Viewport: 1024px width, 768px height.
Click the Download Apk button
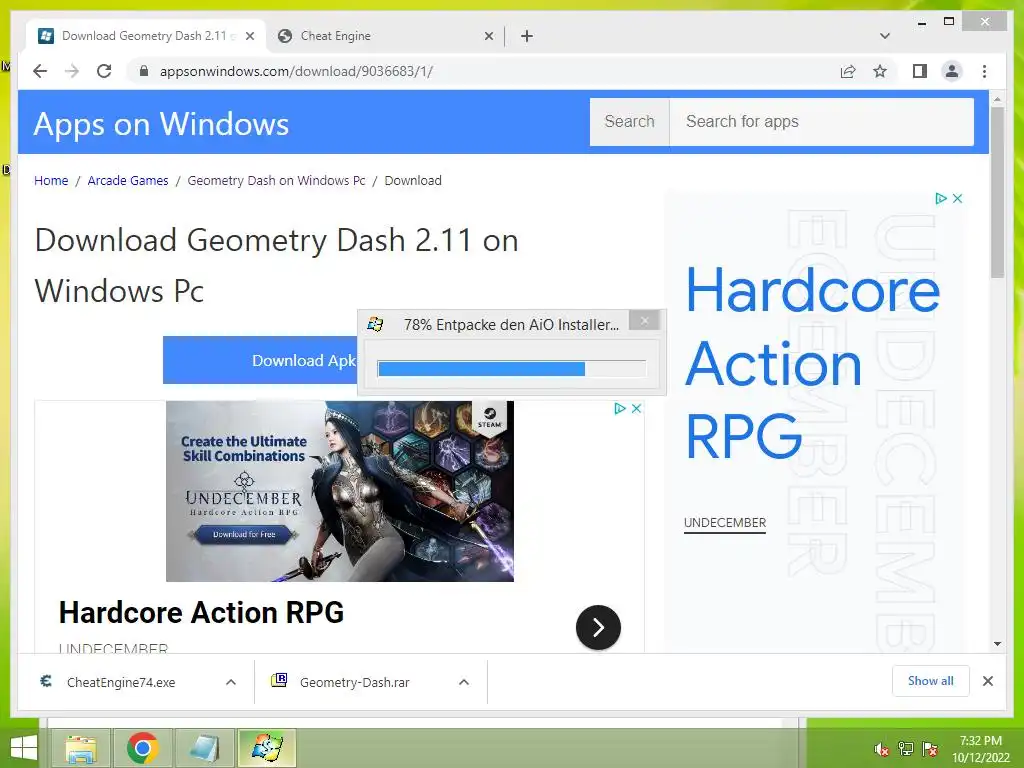pyautogui.click(x=261, y=360)
